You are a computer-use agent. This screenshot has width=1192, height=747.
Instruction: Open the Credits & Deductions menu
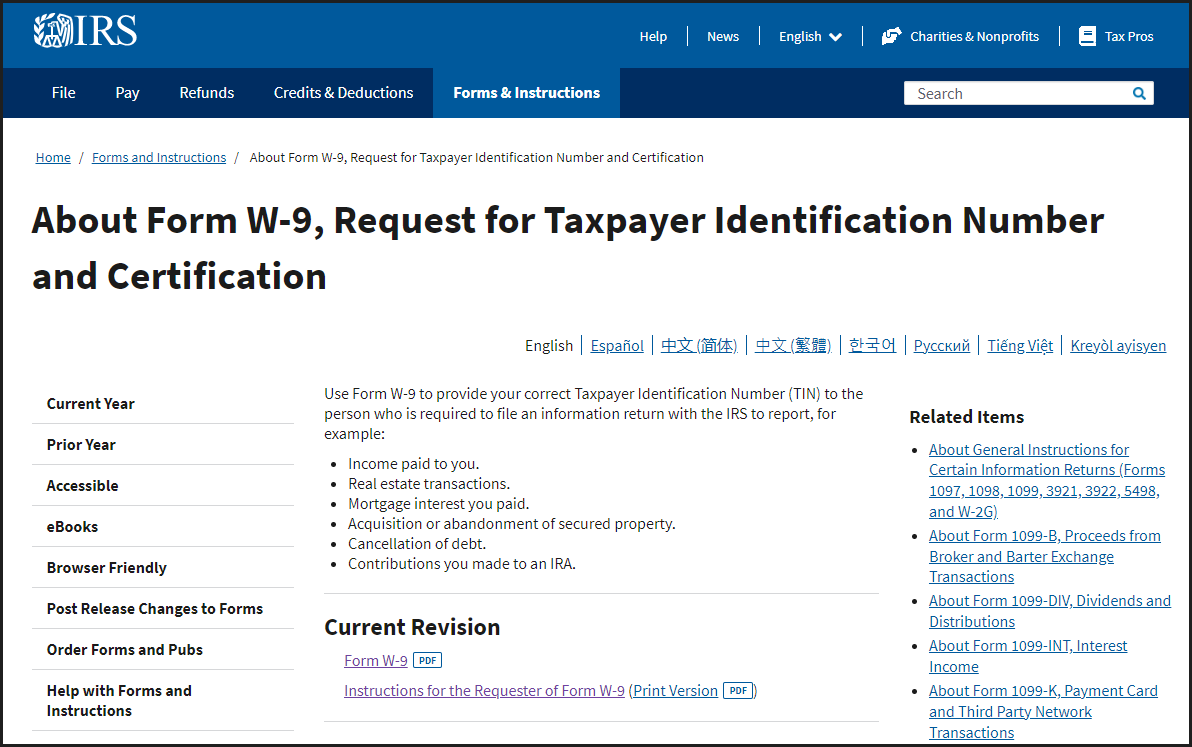[x=343, y=93]
